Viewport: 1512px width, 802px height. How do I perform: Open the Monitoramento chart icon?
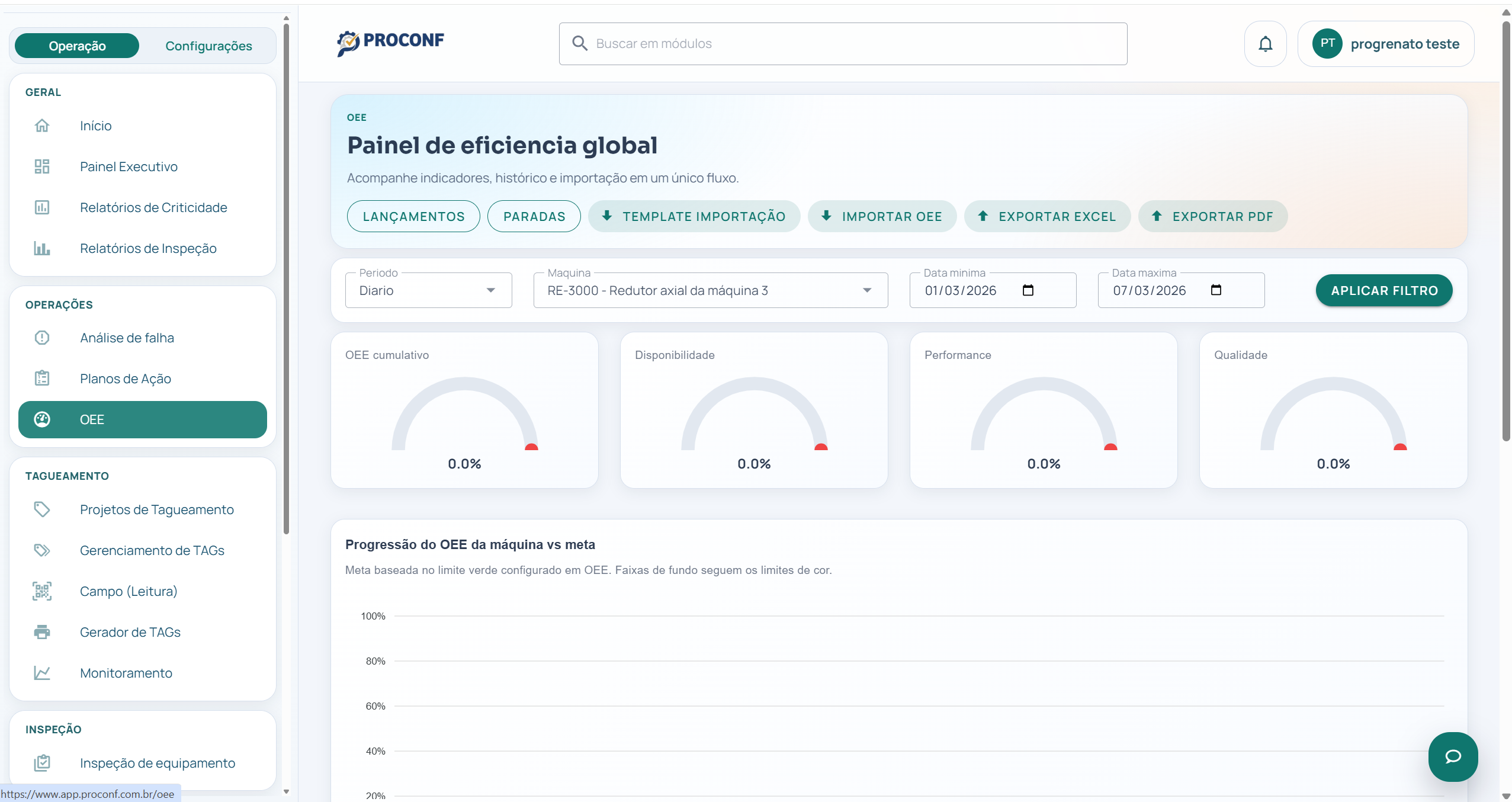point(42,673)
